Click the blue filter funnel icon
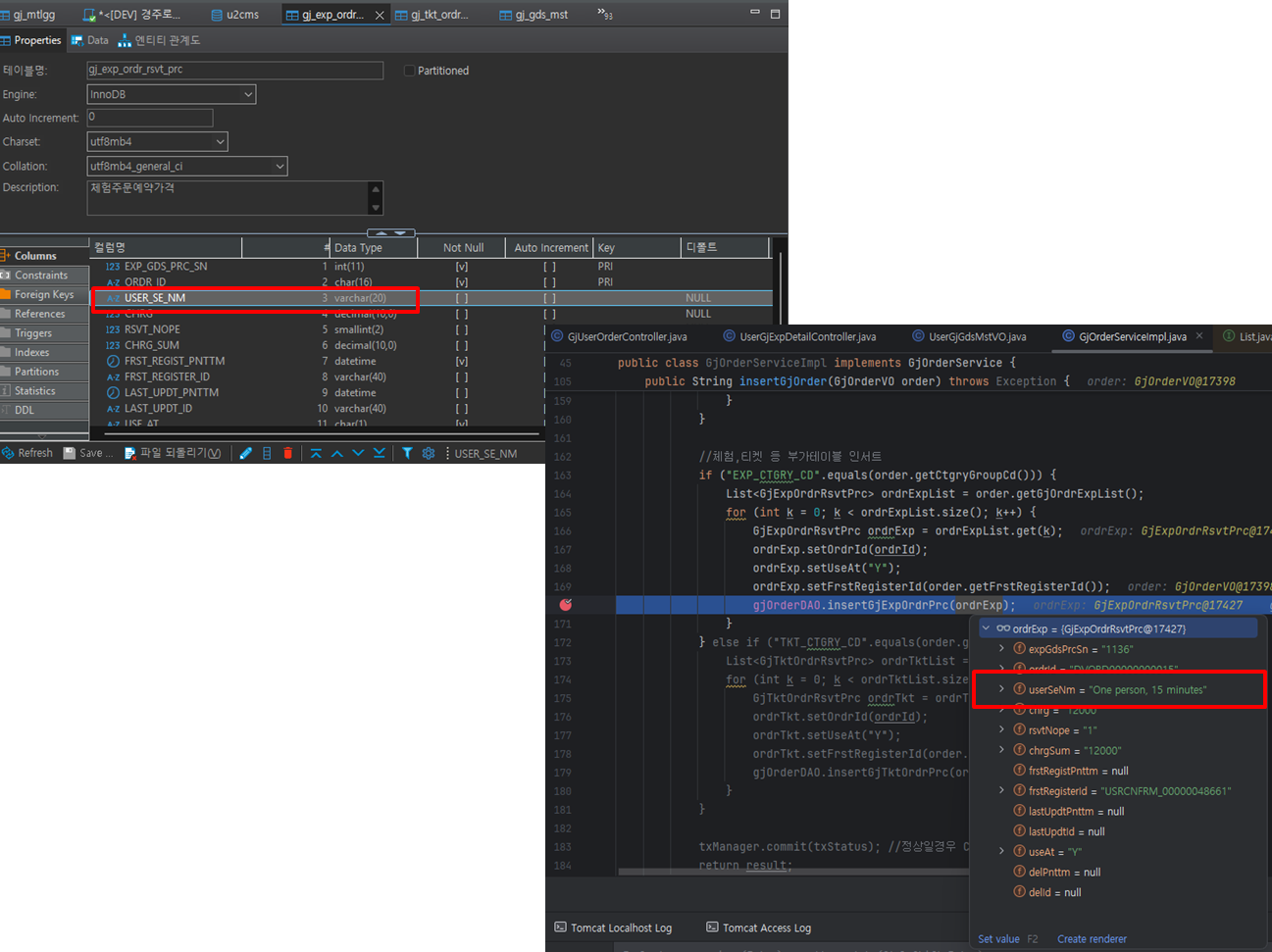This screenshot has width=1272, height=952. click(407, 453)
